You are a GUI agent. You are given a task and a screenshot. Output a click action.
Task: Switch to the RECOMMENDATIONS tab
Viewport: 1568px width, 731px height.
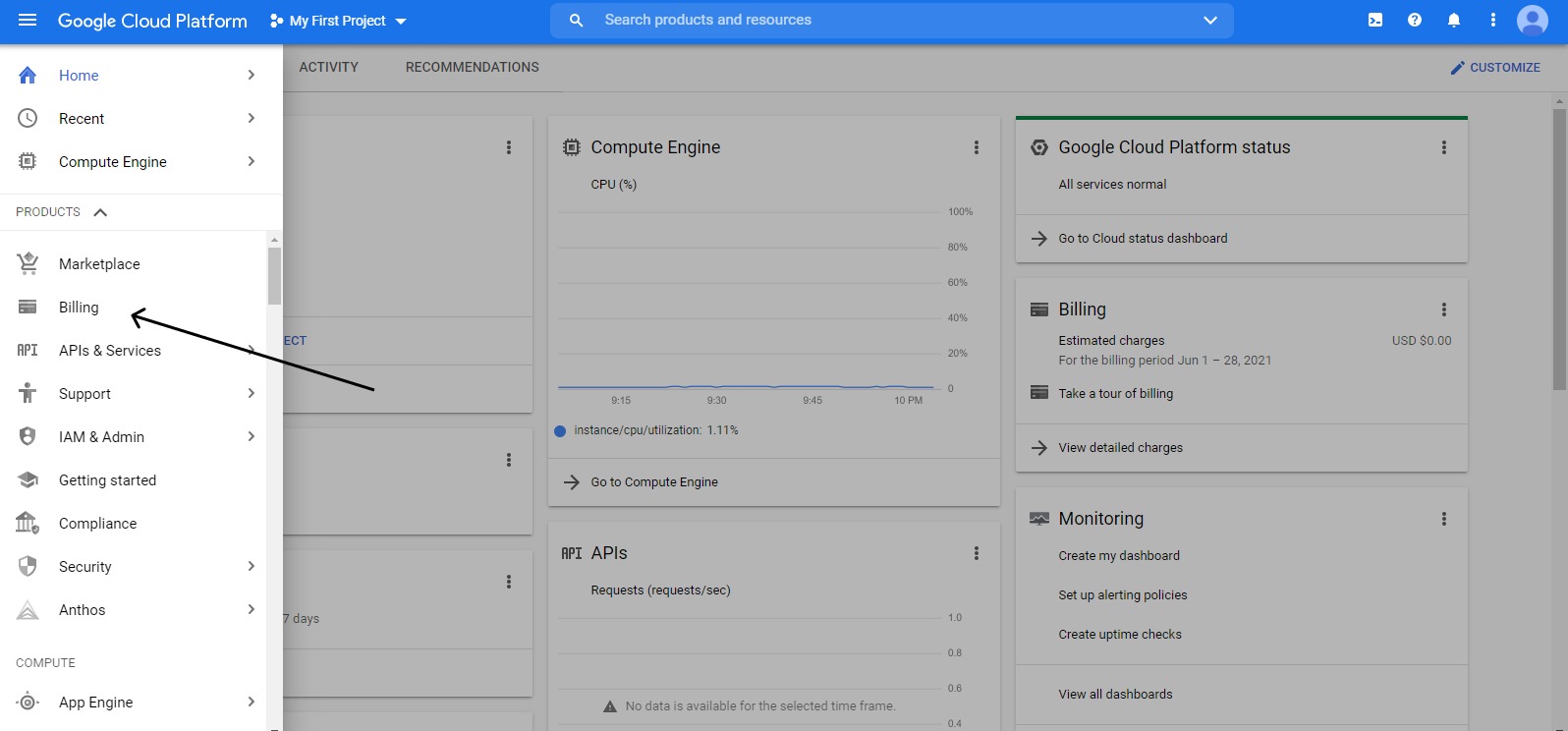472,67
